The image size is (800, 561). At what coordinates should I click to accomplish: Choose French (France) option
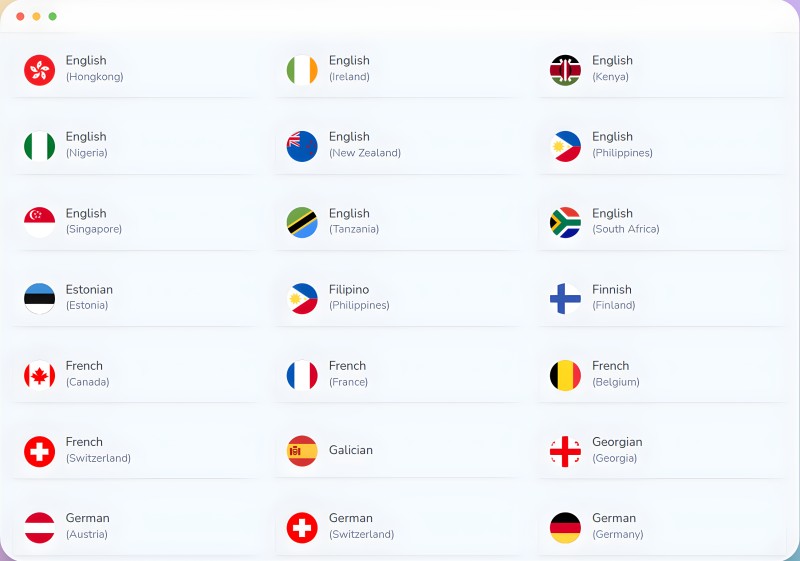coord(399,375)
